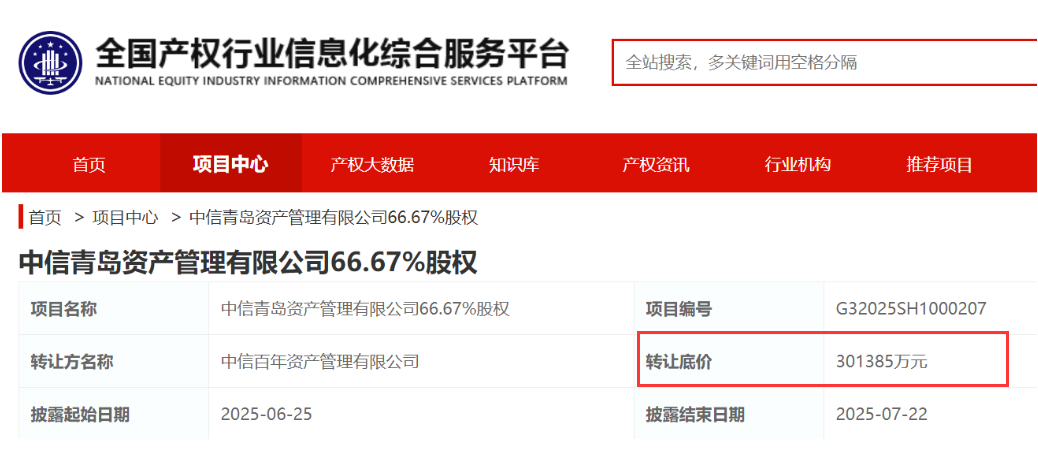Click the start date 2025-06-25
The image size is (1038, 458).
click(266, 414)
